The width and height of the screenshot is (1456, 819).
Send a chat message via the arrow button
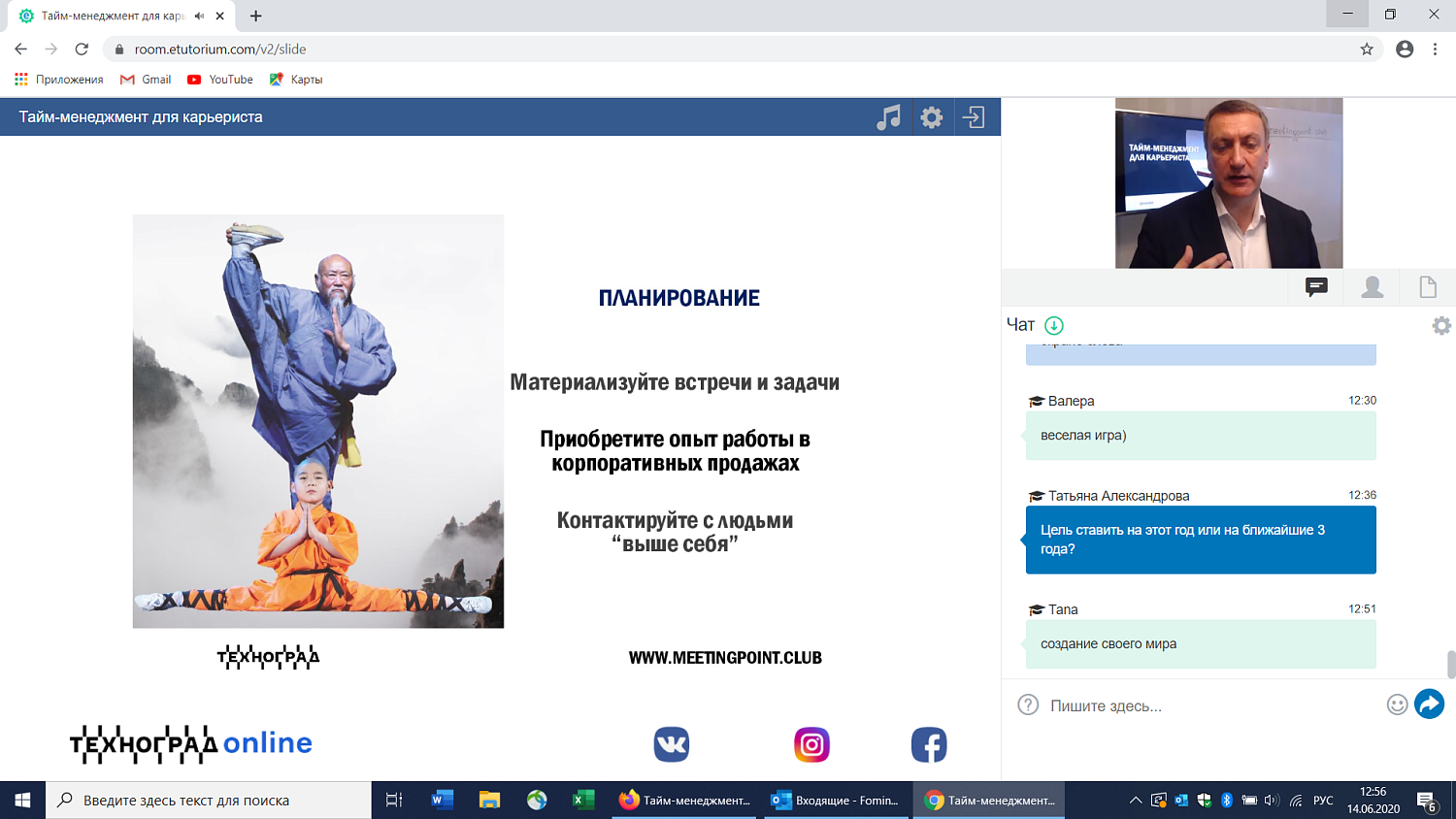[x=1429, y=704]
